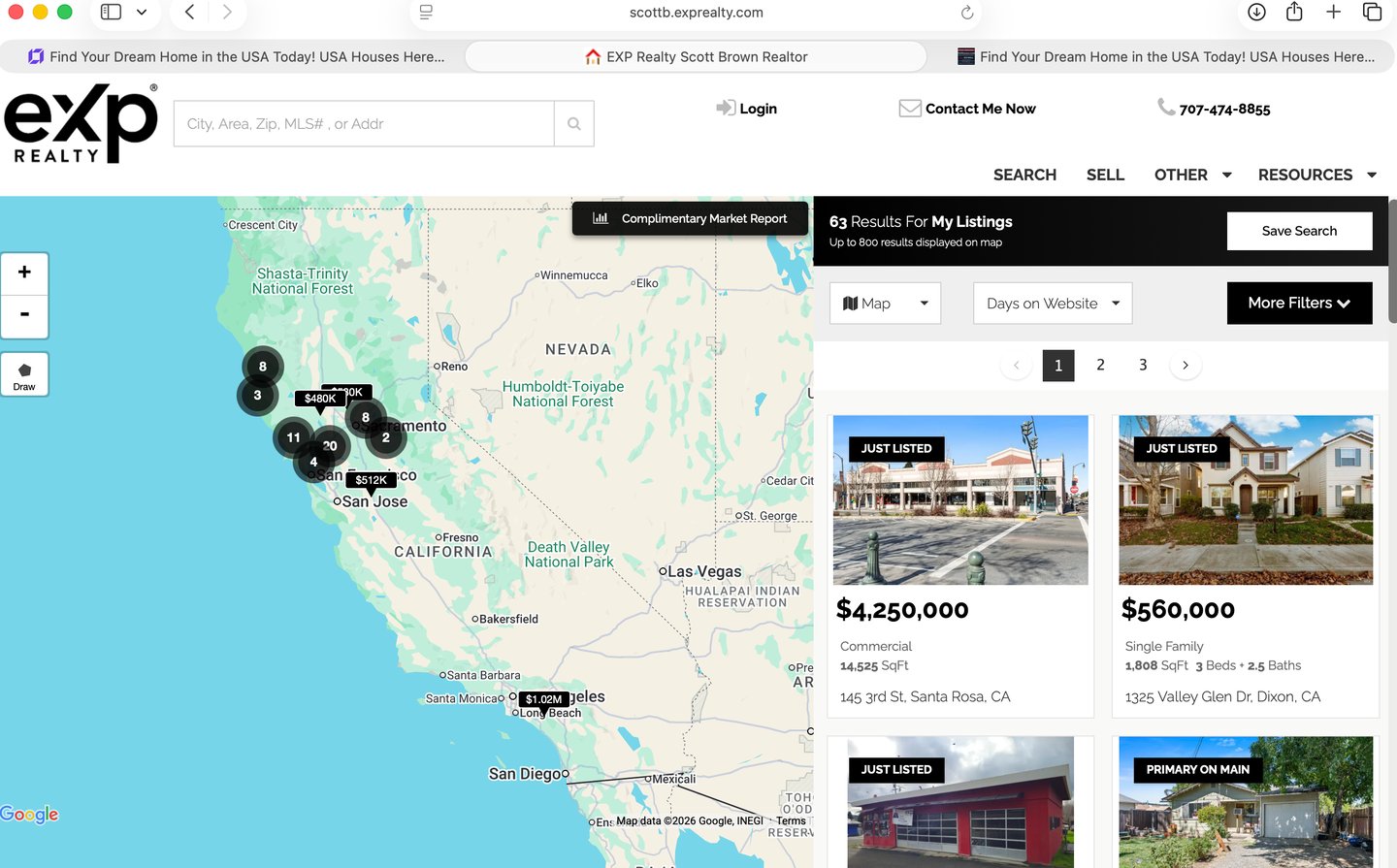Screen dimensions: 1397x868
Task: Click the $560,000 listing price
Action: [1178, 610]
